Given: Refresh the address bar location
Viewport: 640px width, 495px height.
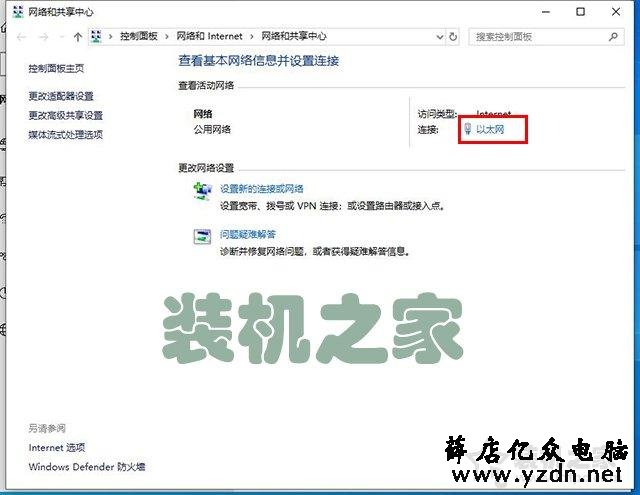Looking at the screenshot, I should 453,37.
